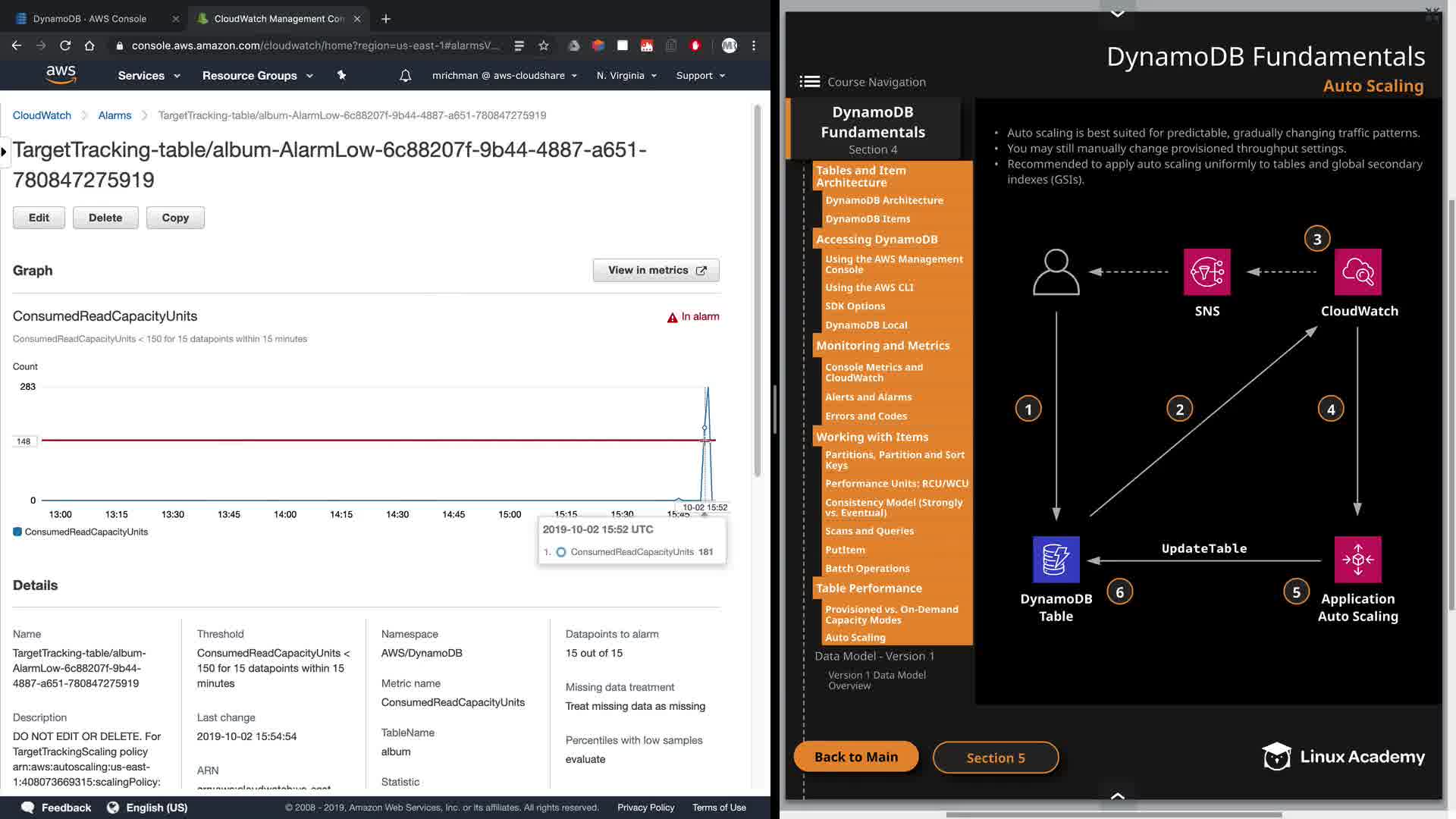Reload the page using browser refresh icon
Screen dimensions: 1456x819
tap(65, 45)
